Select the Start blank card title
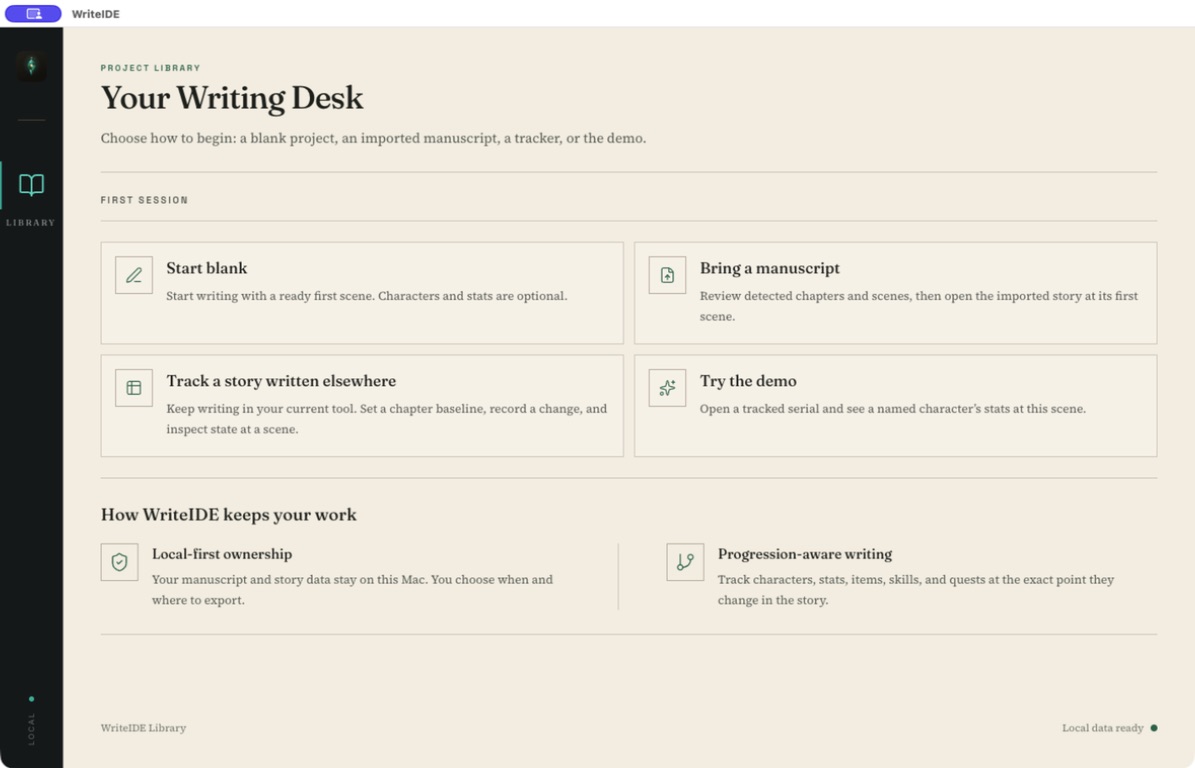Viewport: 1195px width, 768px height. point(207,268)
